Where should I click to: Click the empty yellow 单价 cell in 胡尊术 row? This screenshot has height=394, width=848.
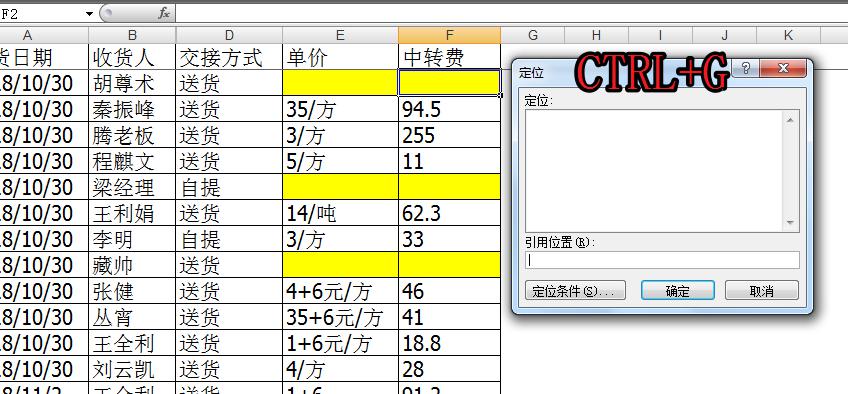coord(340,83)
